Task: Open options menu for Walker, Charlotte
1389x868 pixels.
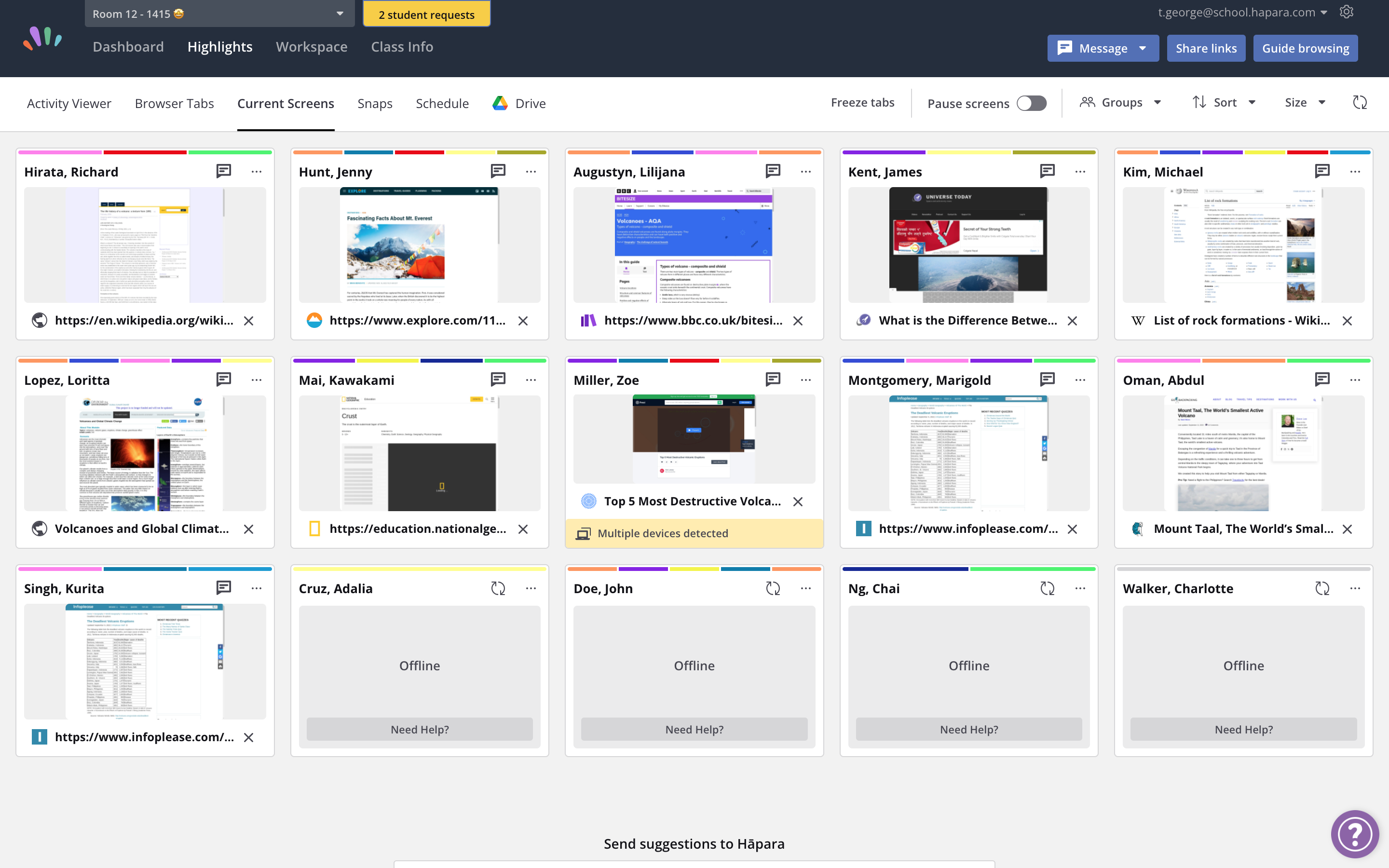Action: [1356, 588]
